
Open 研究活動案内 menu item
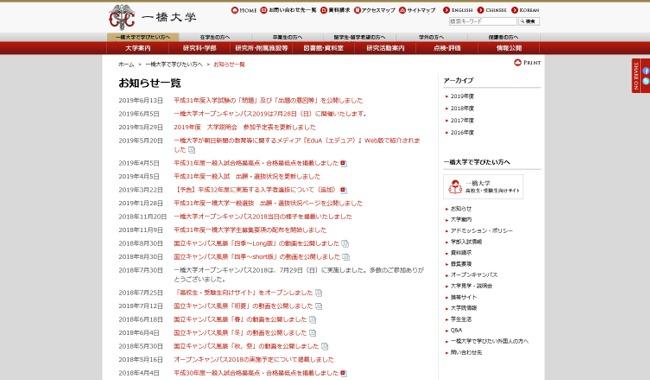(385, 48)
